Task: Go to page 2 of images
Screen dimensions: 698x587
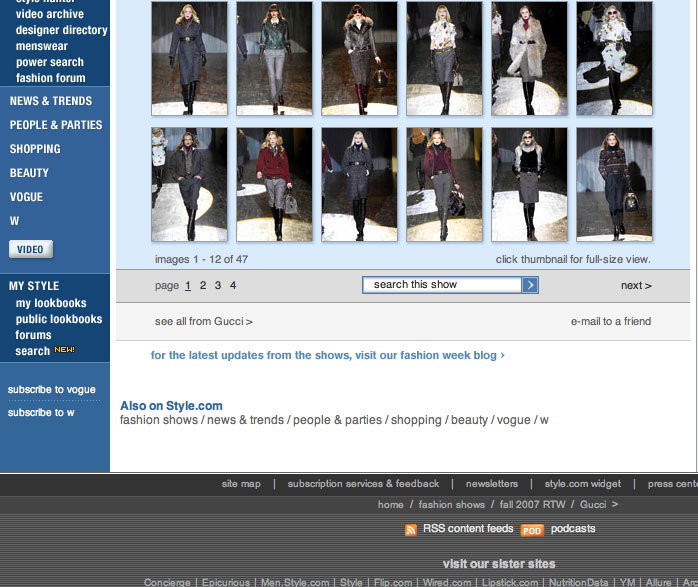Action: tap(203, 285)
